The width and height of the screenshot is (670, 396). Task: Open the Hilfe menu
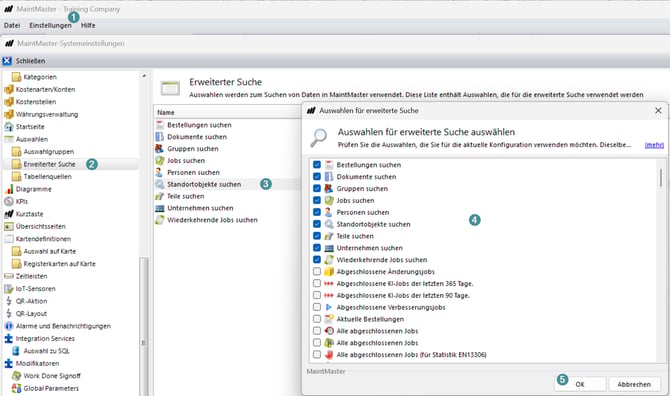[x=88, y=25]
